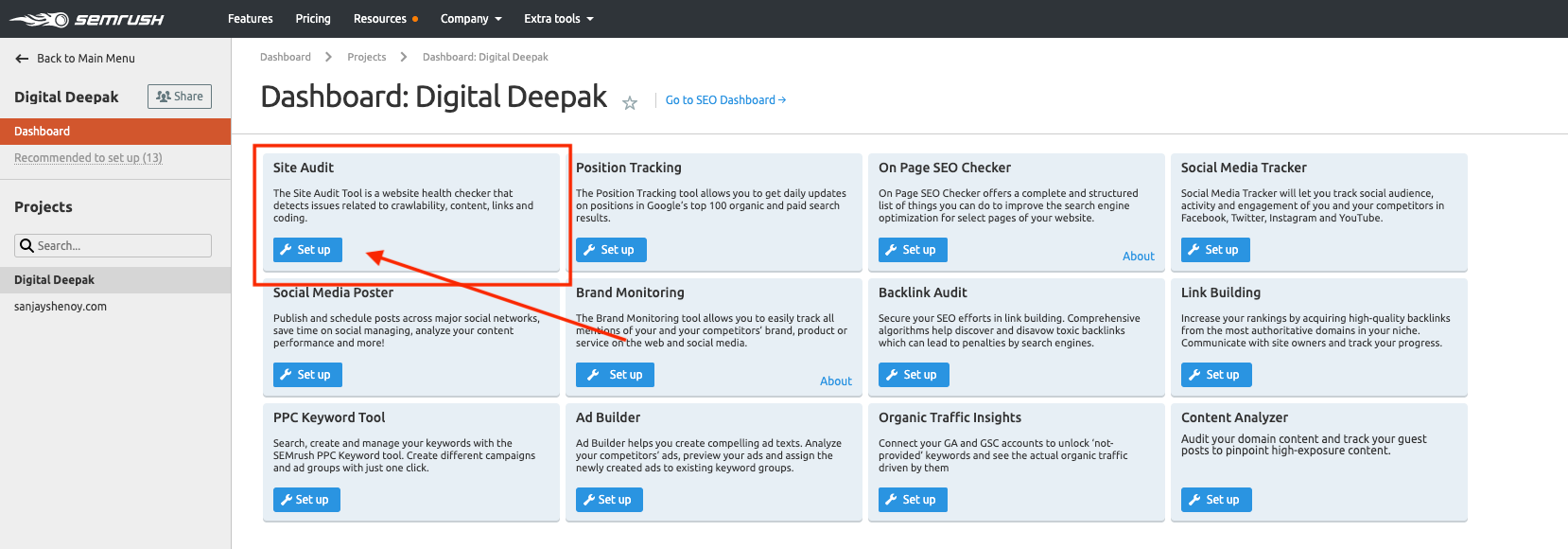The image size is (1568, 549).
Task: Click the back arrow icon in sidebar
Action: click(22, 59)
